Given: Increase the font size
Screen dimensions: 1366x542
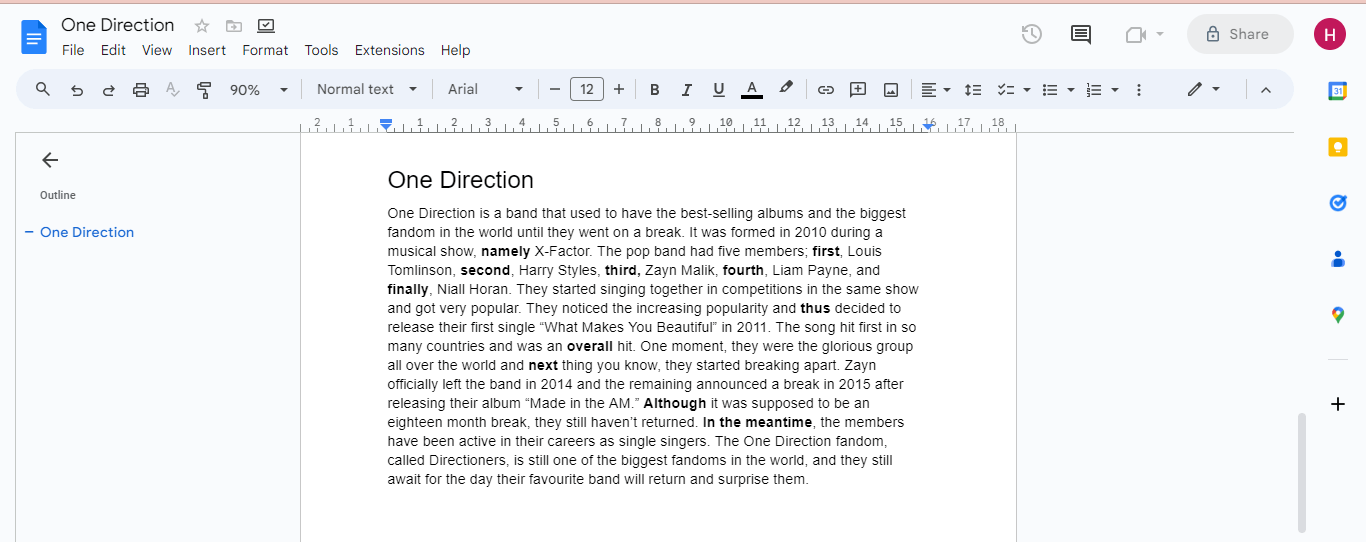Looking at the screenshot, I should [619, 90].
